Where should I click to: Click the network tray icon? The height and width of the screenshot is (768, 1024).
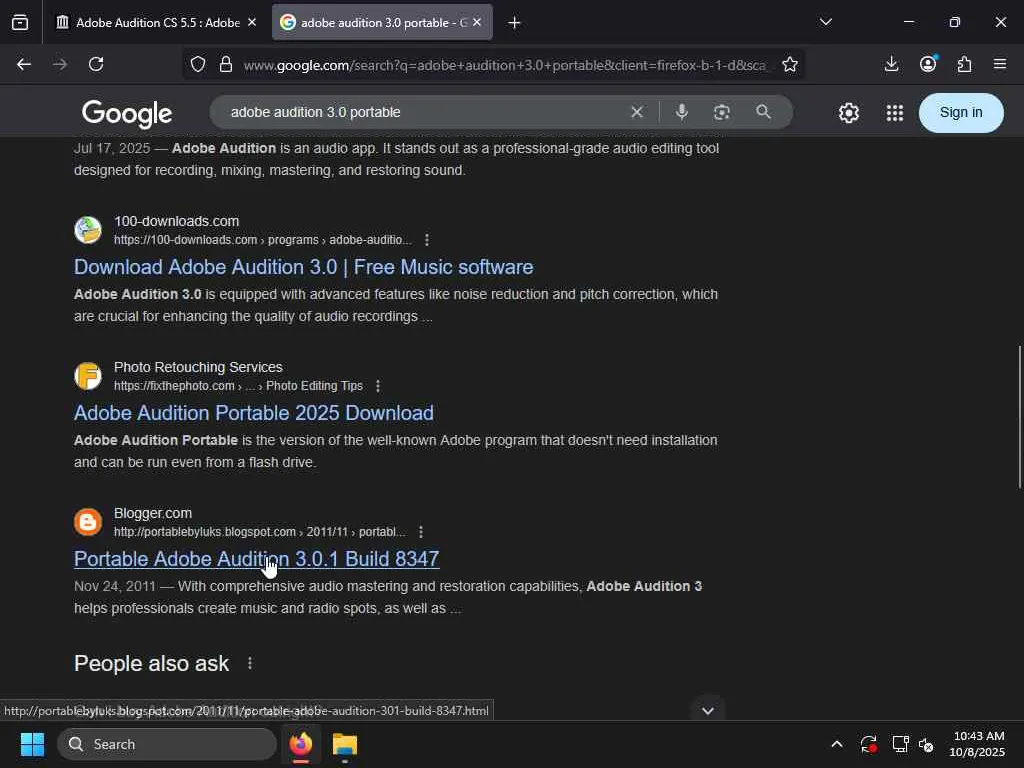[x=900, y=744]
